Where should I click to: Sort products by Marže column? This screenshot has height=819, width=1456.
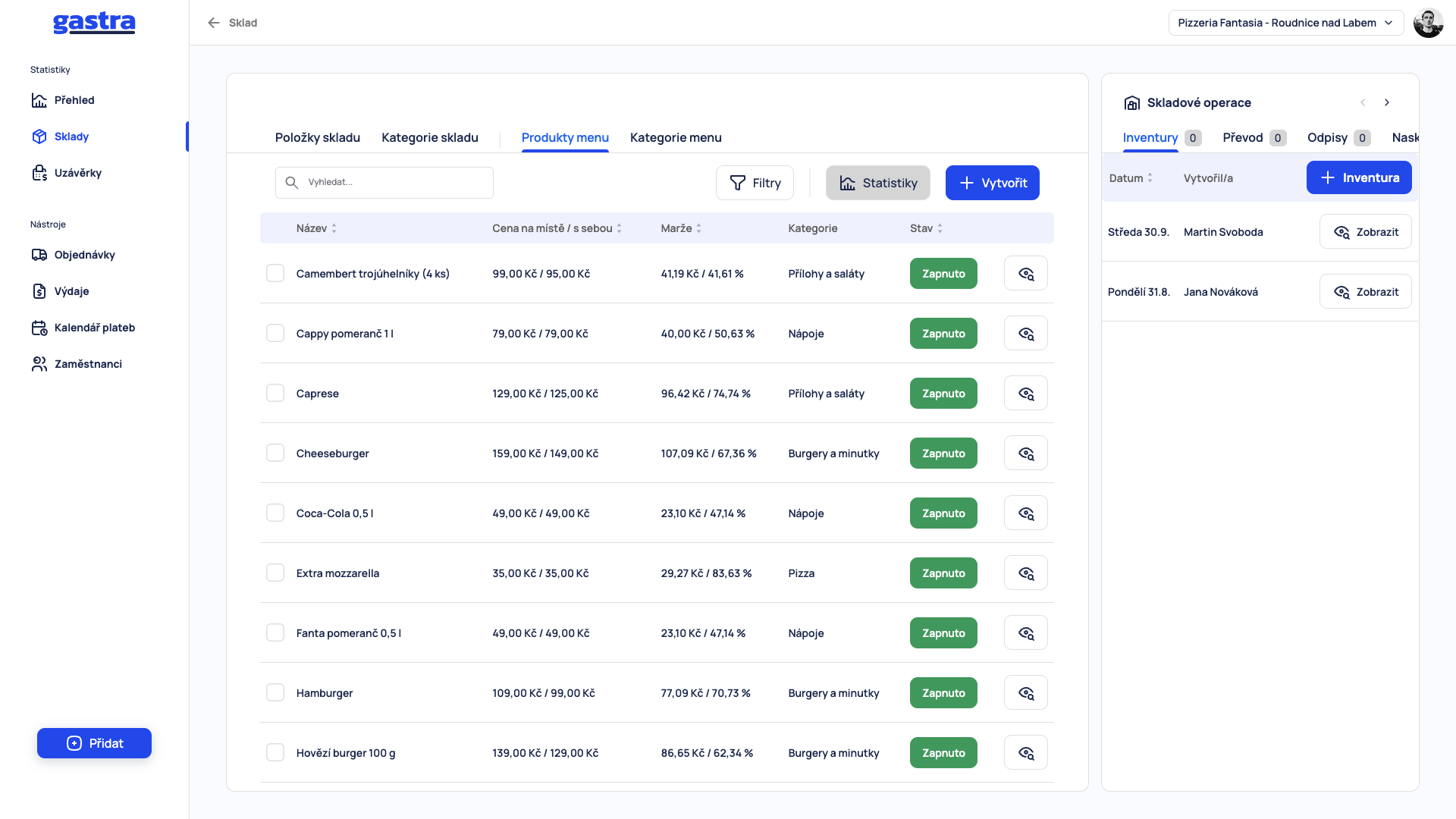(681, 228)
